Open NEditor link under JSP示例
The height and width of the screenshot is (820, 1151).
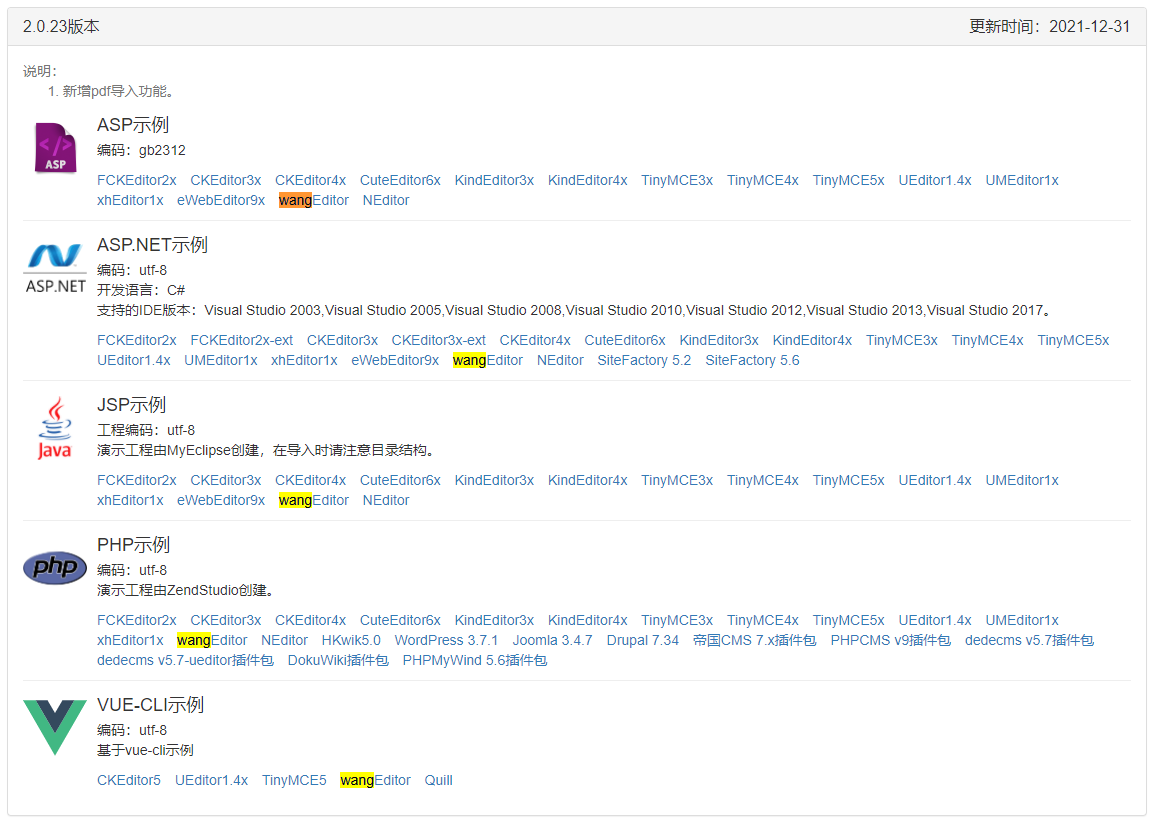click(x=385, y=501)
